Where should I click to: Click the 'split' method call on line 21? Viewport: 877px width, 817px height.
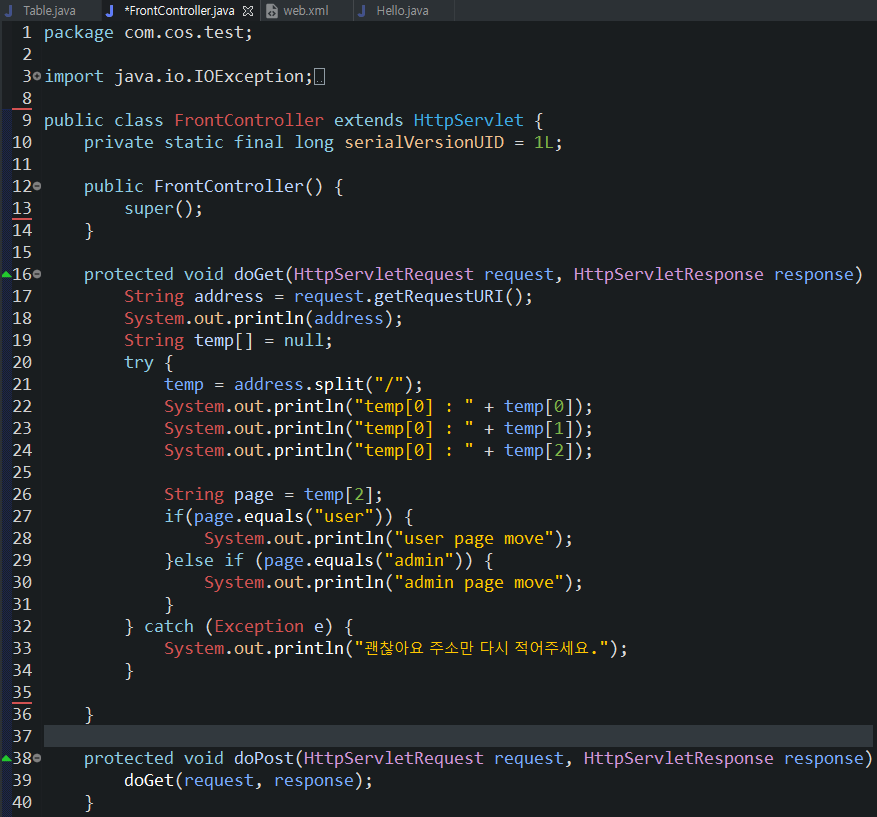pyautogui.click(x=339, y=384)
